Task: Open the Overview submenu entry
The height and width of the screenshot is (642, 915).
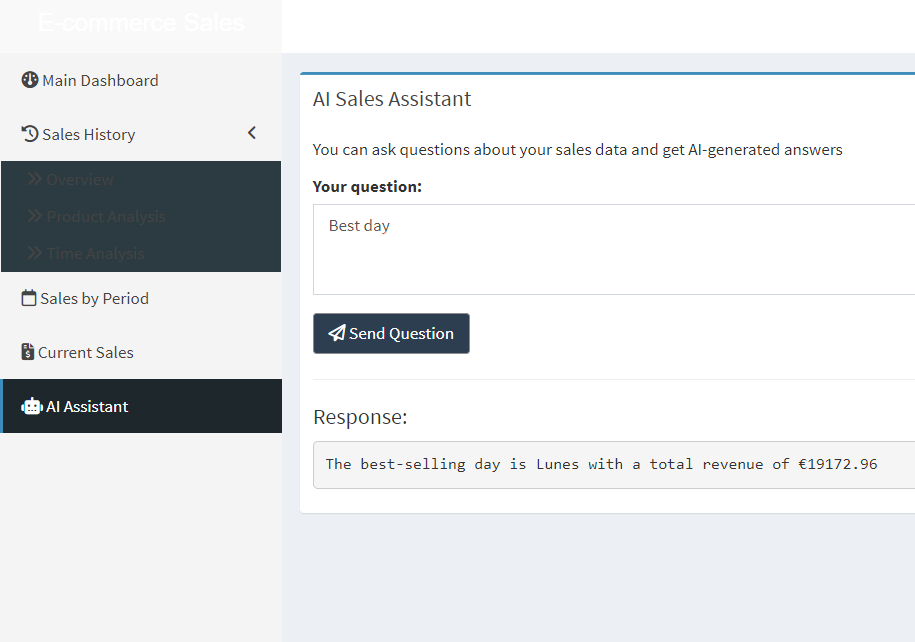Action: pyautogui.click(x=141, y=180)
